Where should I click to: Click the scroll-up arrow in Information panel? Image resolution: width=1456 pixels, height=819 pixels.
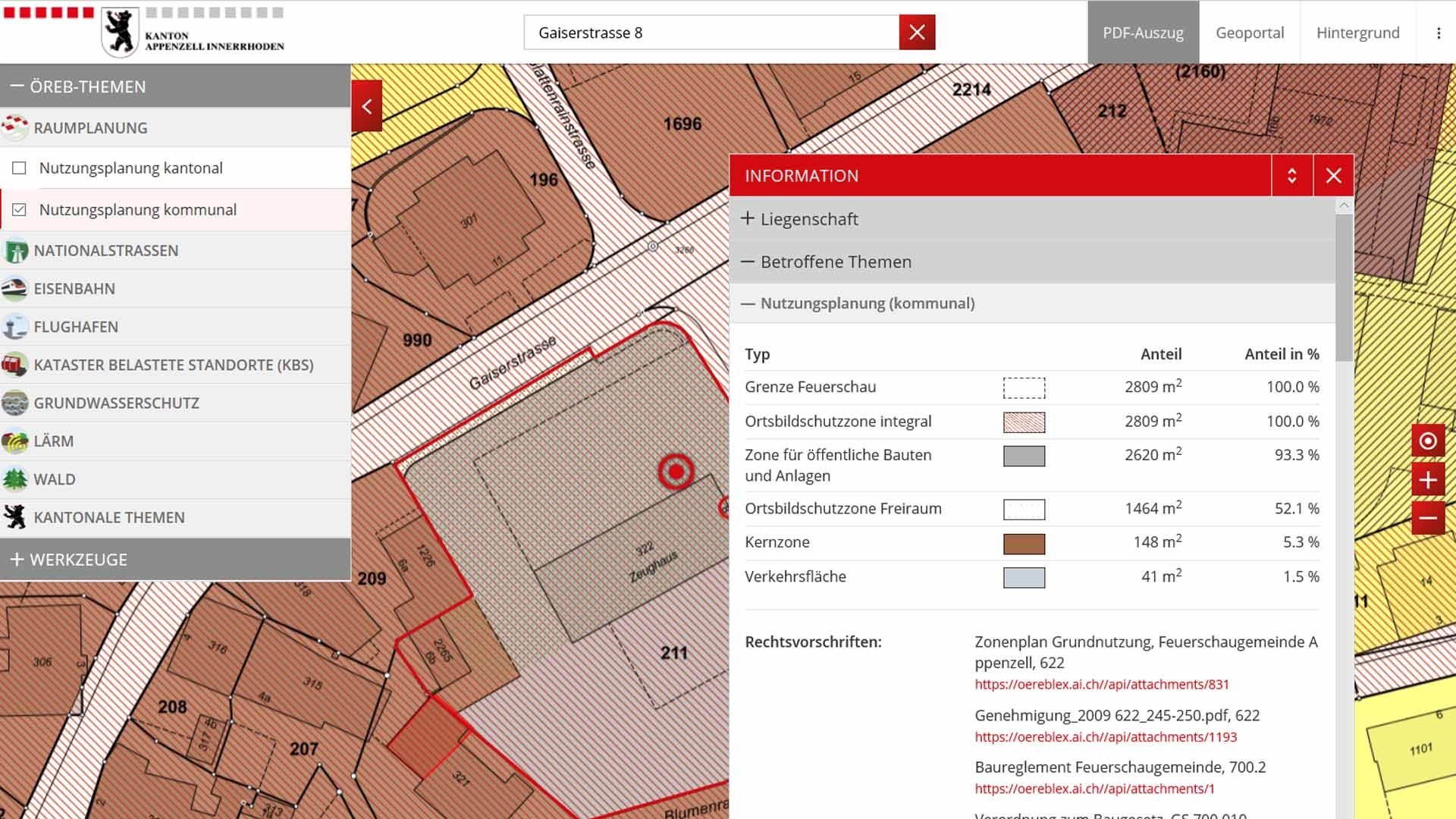click(1344, 206)
